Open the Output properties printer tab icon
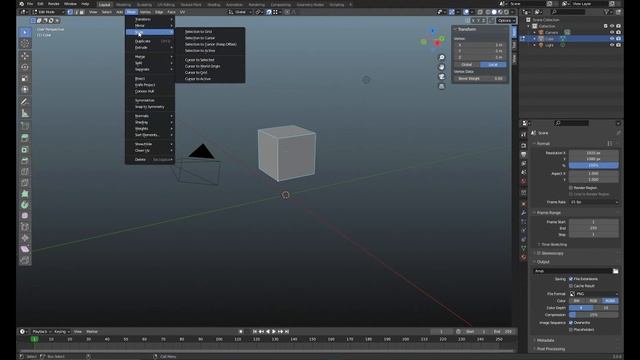The image size is (640, 360). 524,154
